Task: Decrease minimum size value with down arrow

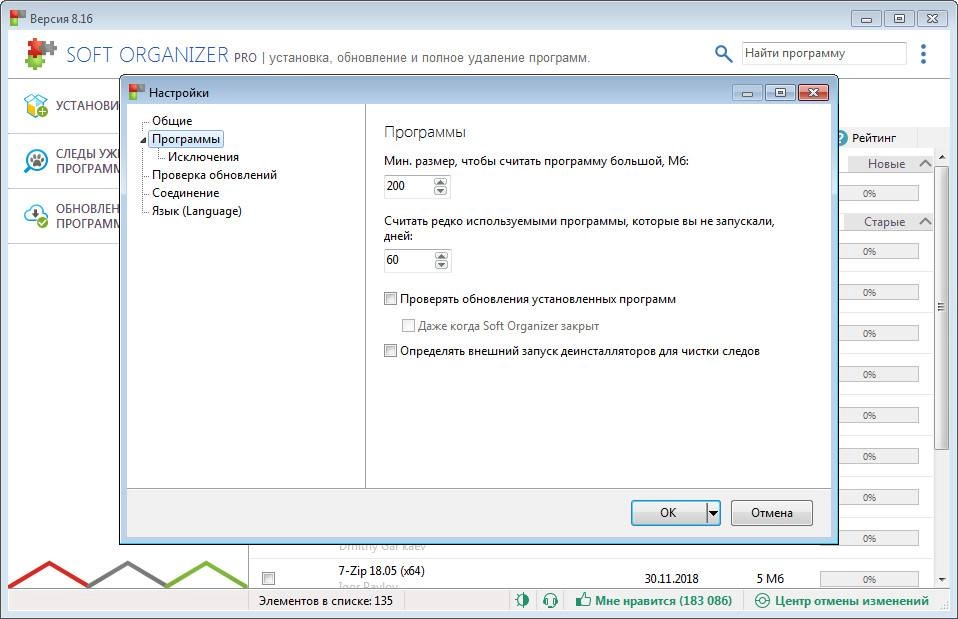Action: tap(441, 191)
